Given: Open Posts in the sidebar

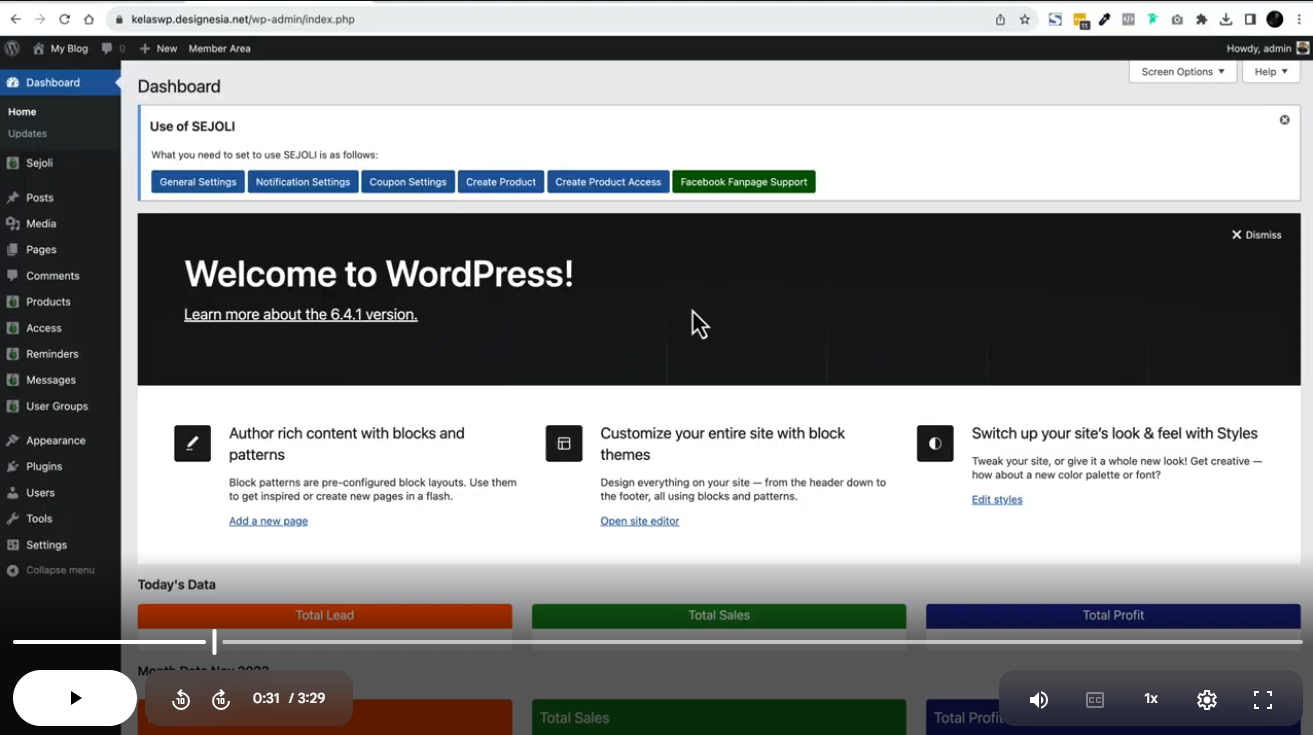Looking at the screenshot, I should pyautogui.click(x=60, y=198).
